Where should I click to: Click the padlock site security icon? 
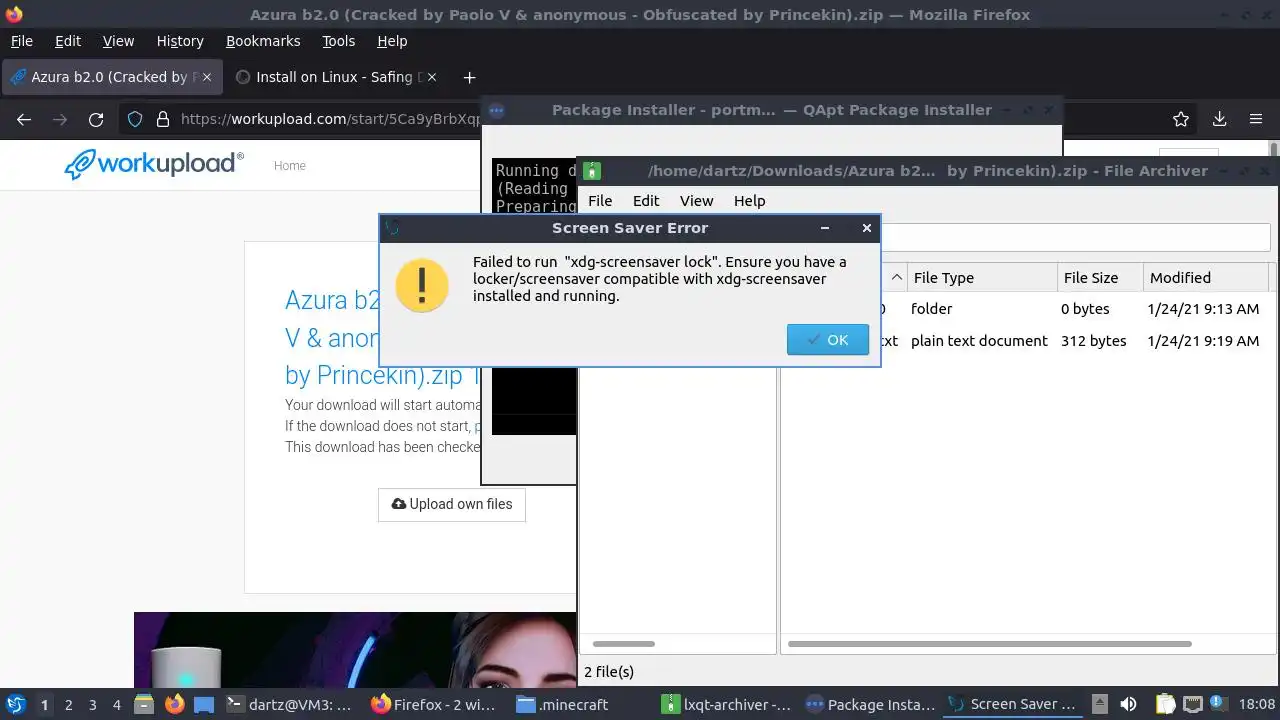click(163, 119)
